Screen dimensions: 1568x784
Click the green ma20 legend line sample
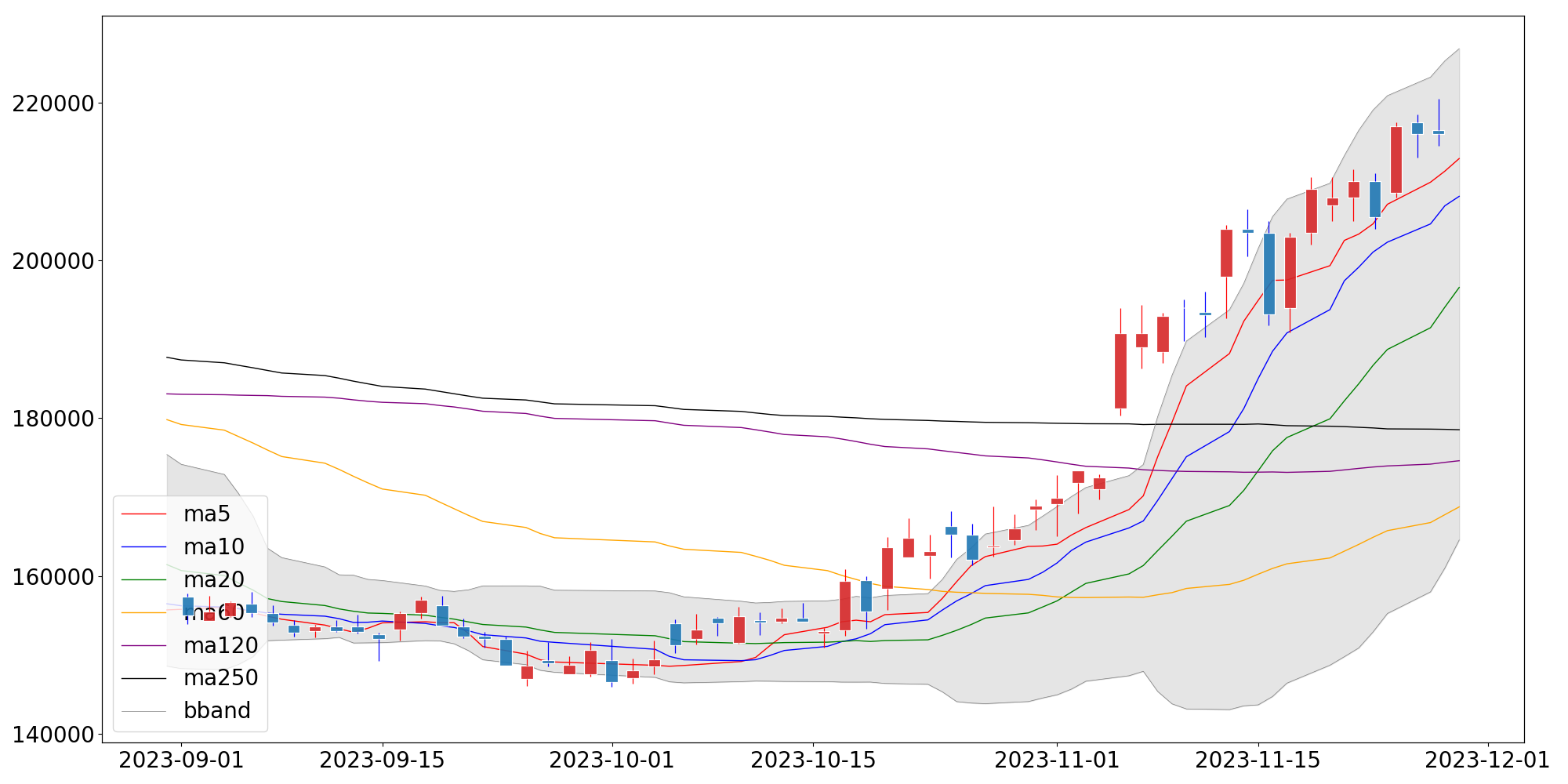pyautogui.click(x=144, y=580)
